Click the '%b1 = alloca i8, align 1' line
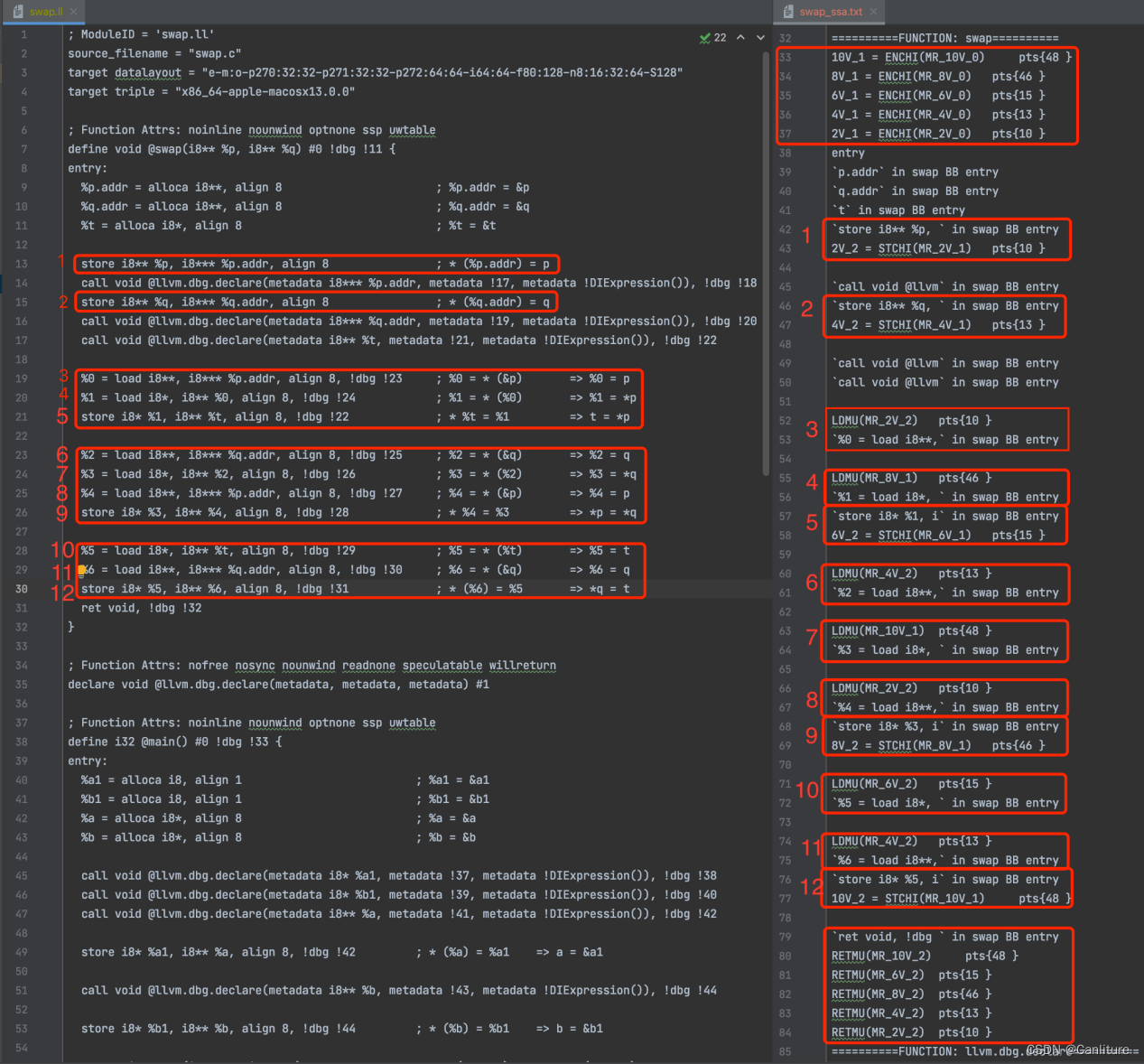Image resolution: width=1144 pixels, height=1064 pixels. 284,798
